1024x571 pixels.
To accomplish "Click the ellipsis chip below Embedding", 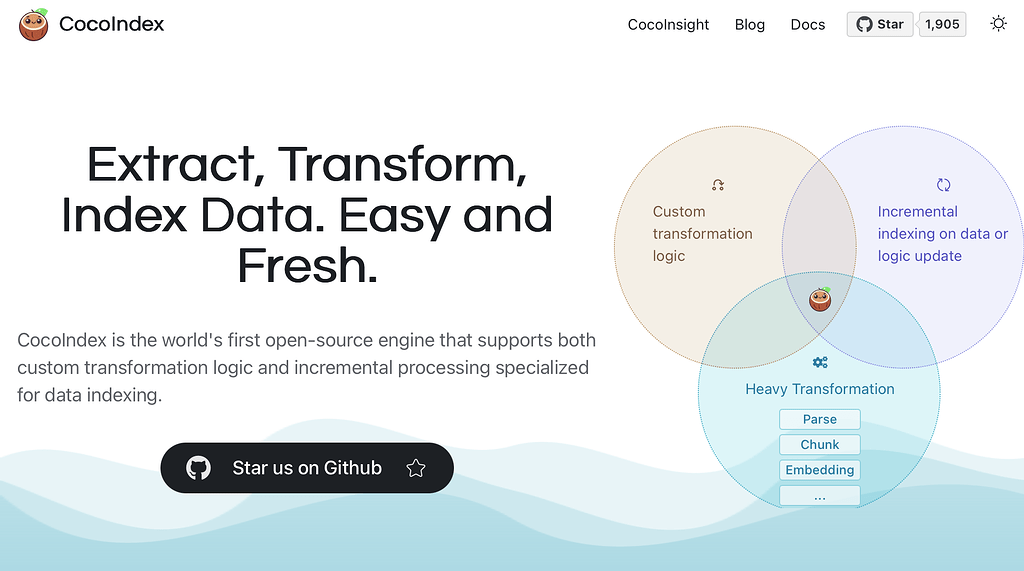I will 820,496.
